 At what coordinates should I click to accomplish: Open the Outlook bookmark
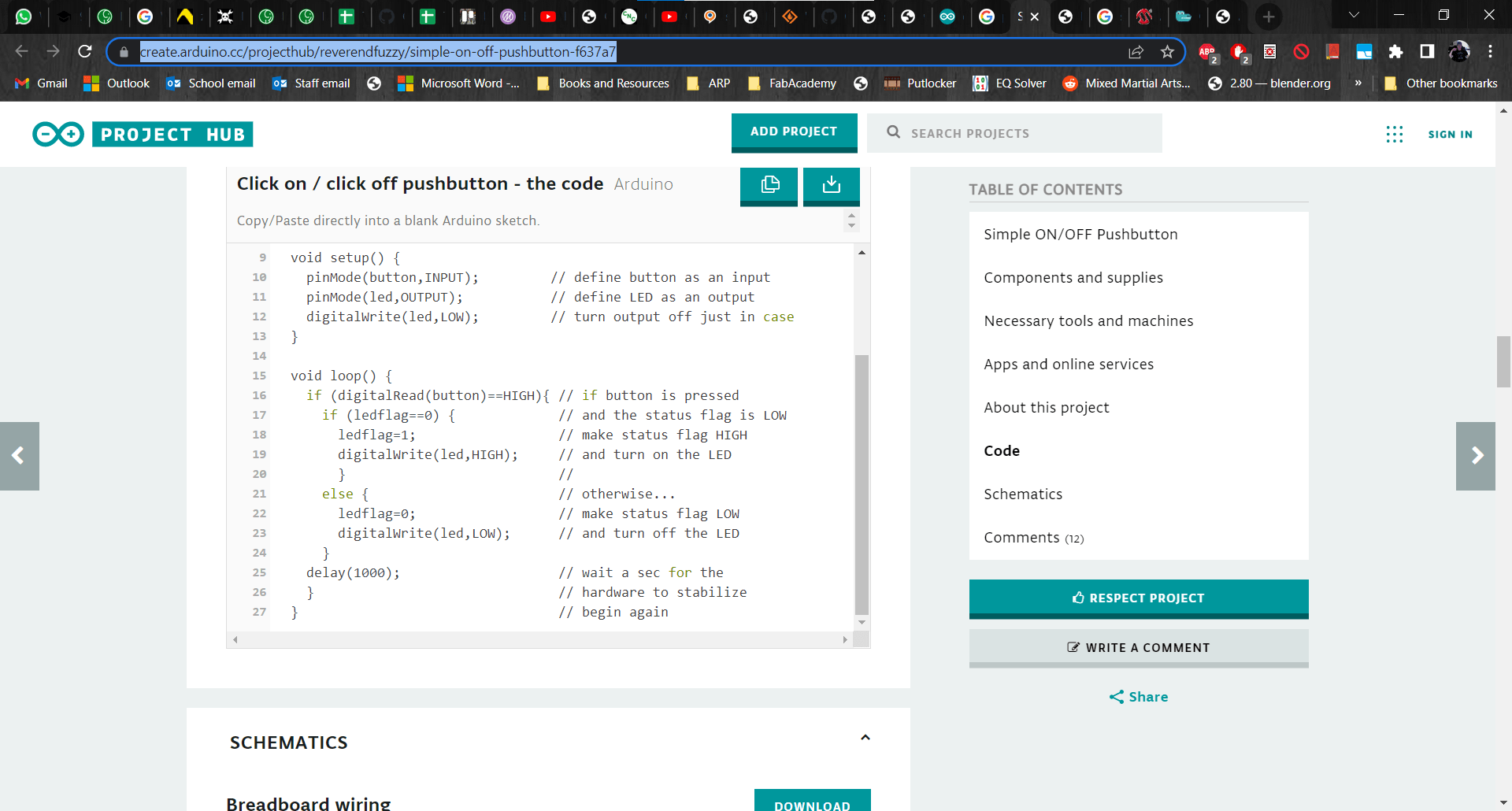pos(117,83)
